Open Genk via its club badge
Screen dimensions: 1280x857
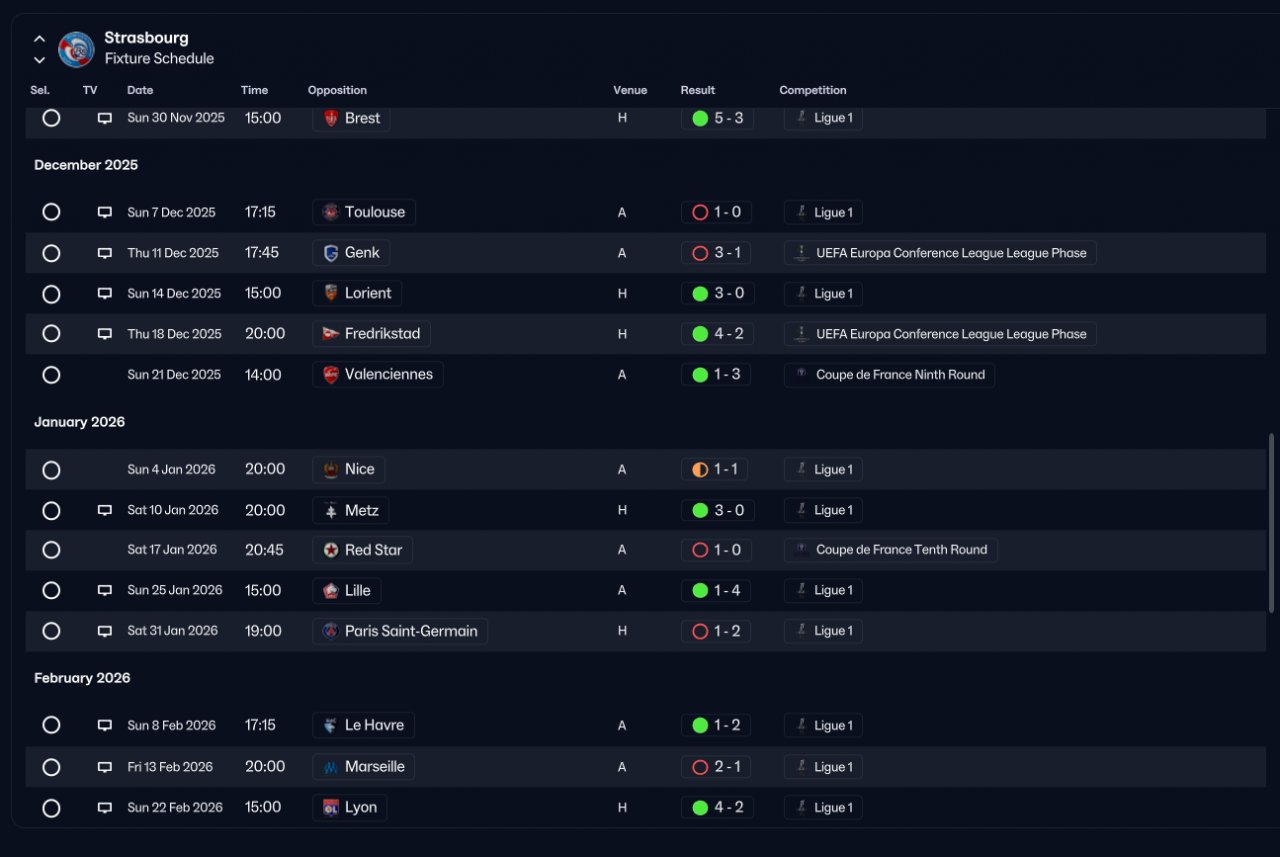click(x=331, y=253)
